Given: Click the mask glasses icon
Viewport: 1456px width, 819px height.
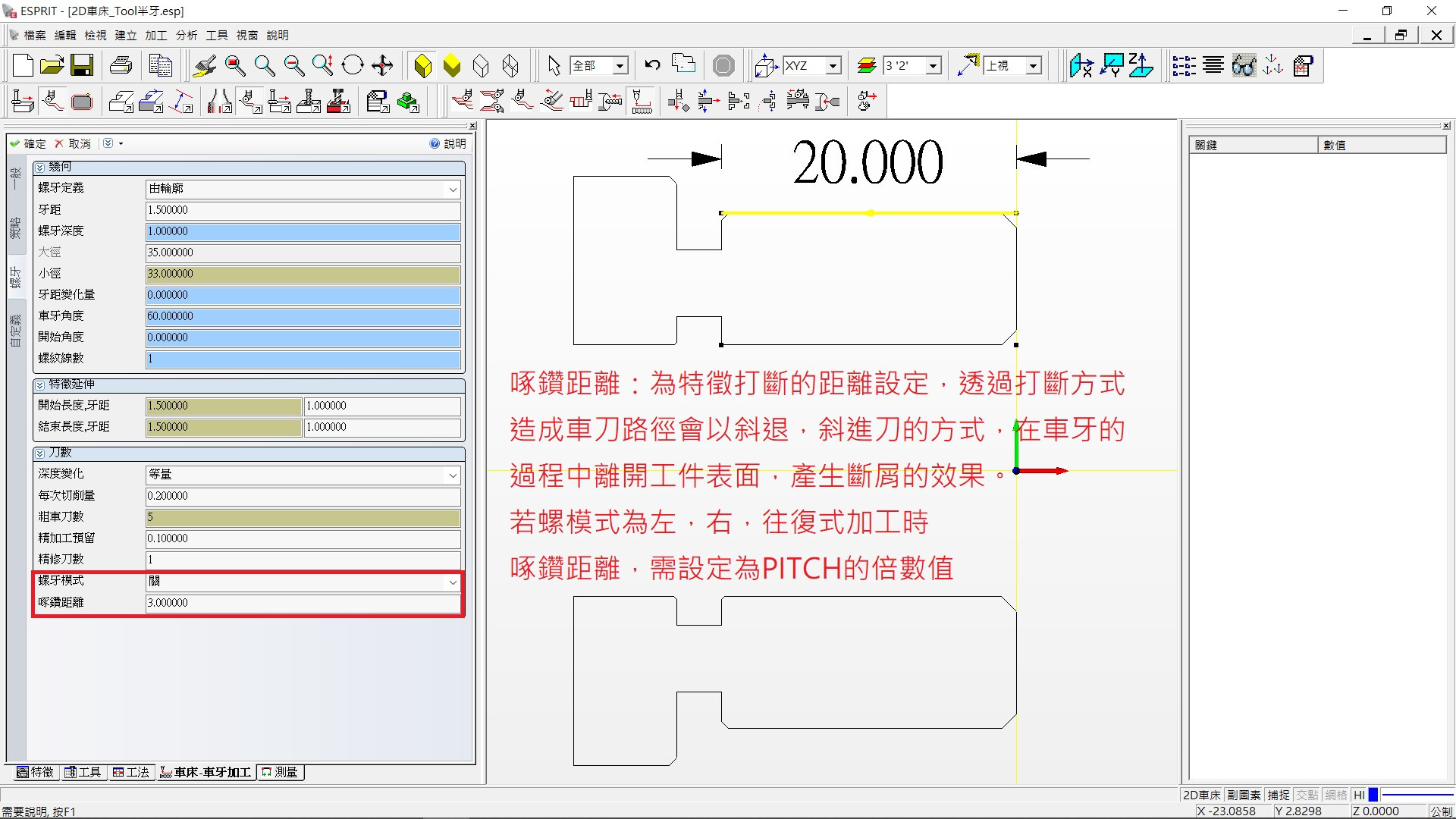Looking at the screenshot, I should pyautogui.click(x=1243, y=66).
